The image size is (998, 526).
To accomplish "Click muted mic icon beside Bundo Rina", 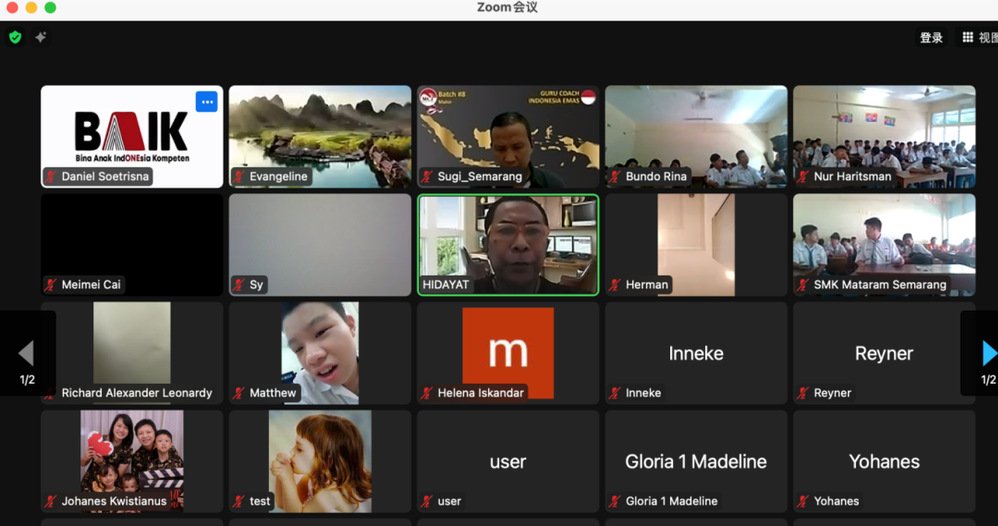I will click(615, 176).
